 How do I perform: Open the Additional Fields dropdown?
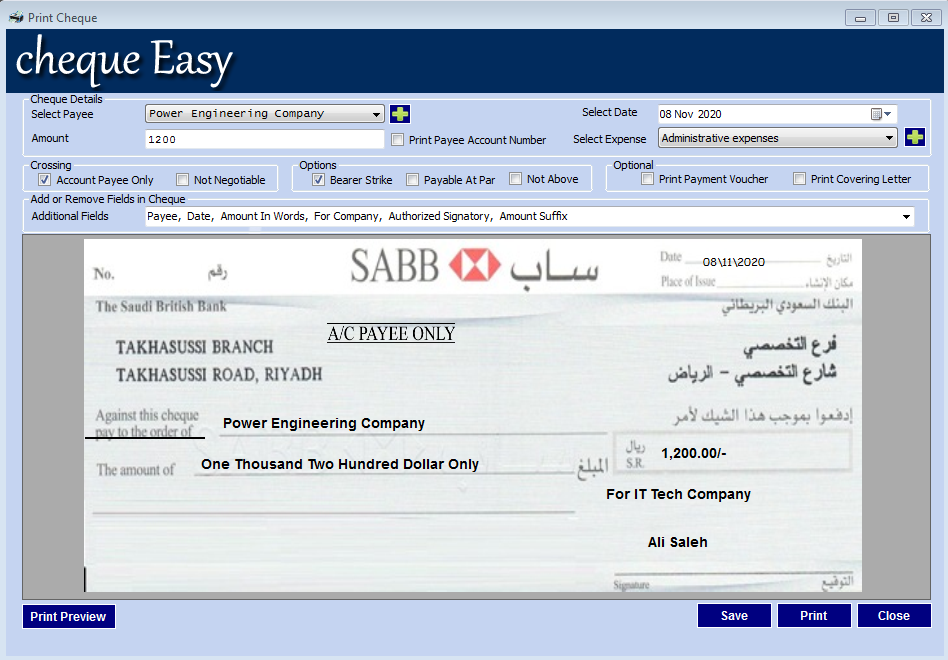(x=906, y=216)
